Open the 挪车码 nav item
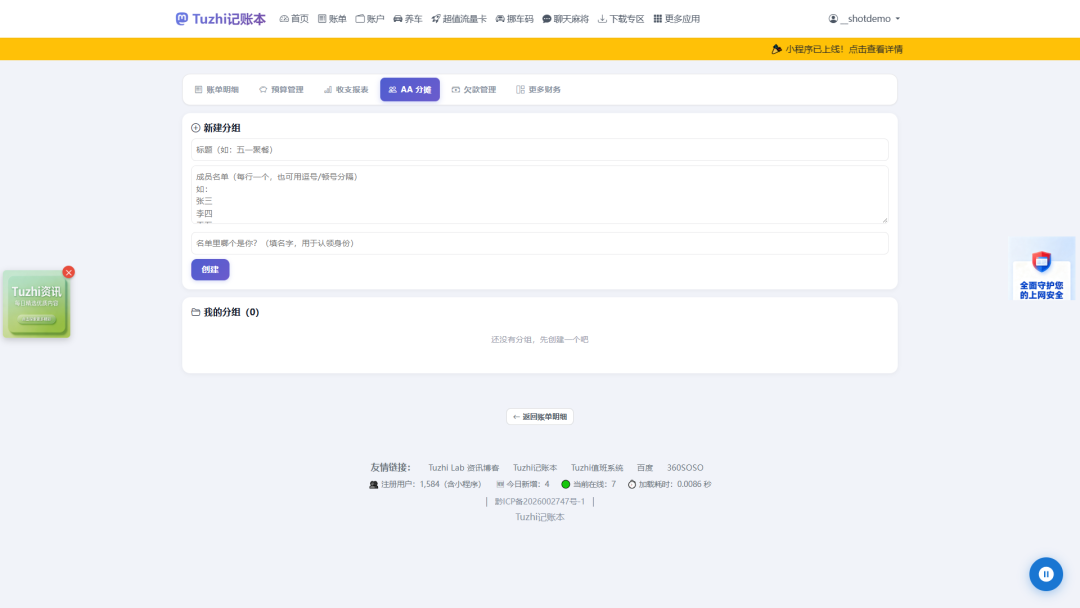The image size is (1080, 608). point(515,19)
